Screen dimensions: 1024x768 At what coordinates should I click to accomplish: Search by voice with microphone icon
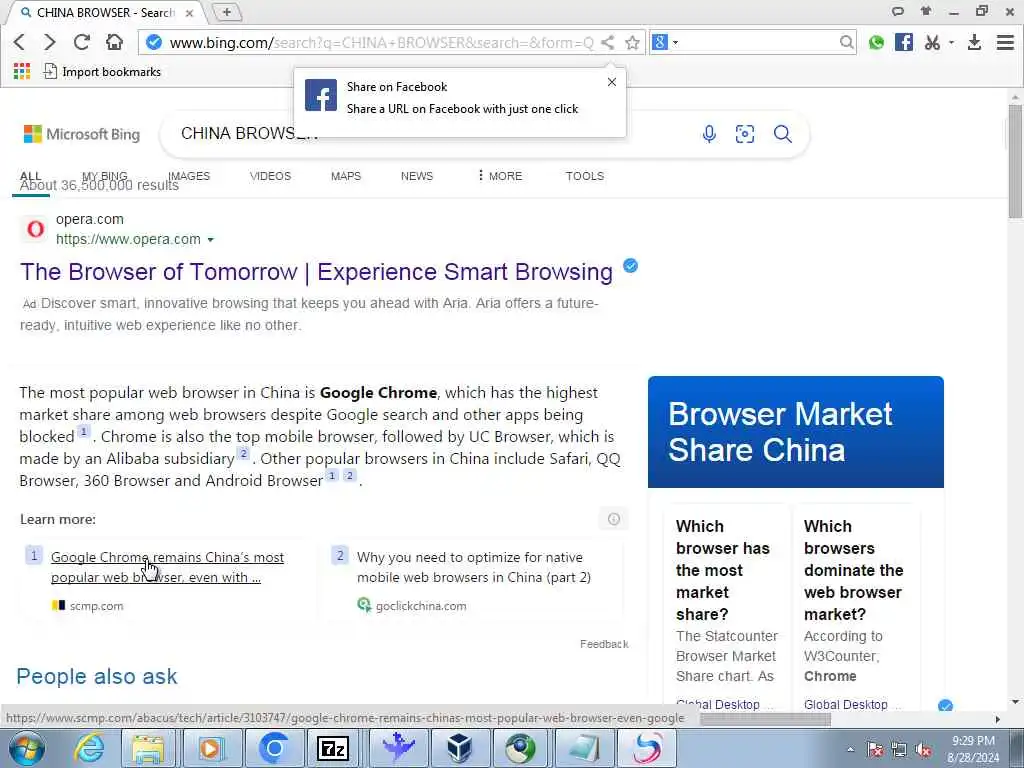click(x=709, y=134)
